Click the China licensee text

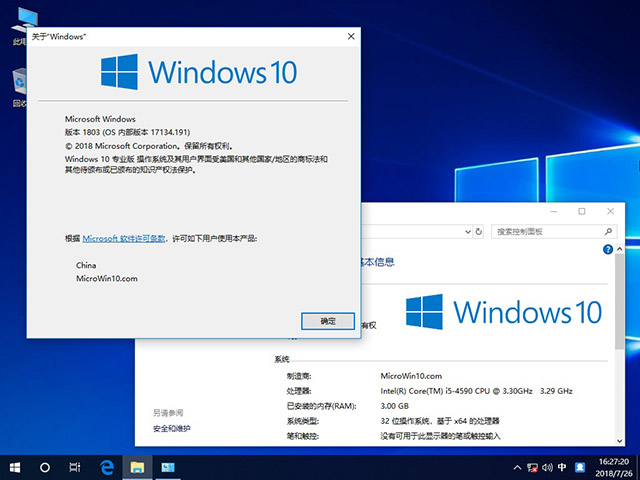(x=86, y=265)
